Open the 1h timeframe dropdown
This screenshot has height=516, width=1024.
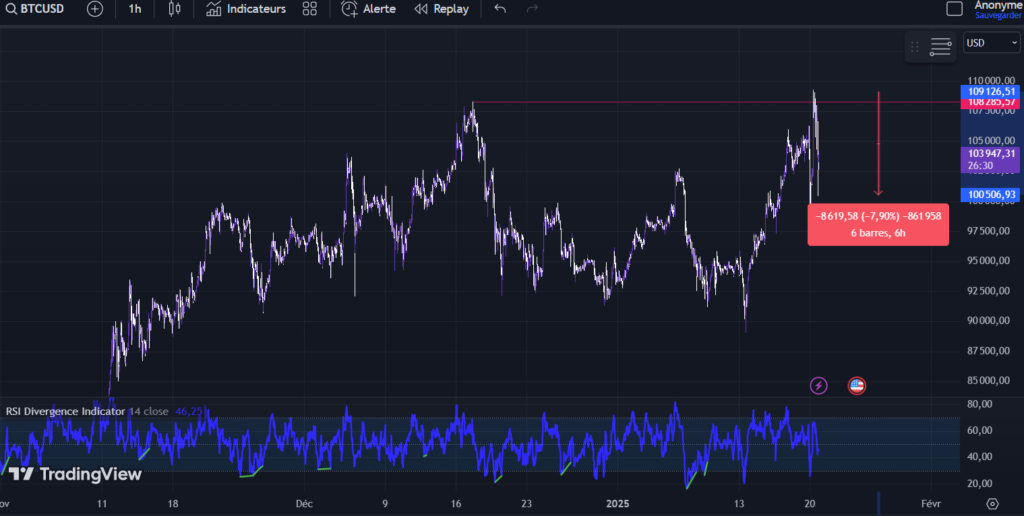(x=135, y=9)
